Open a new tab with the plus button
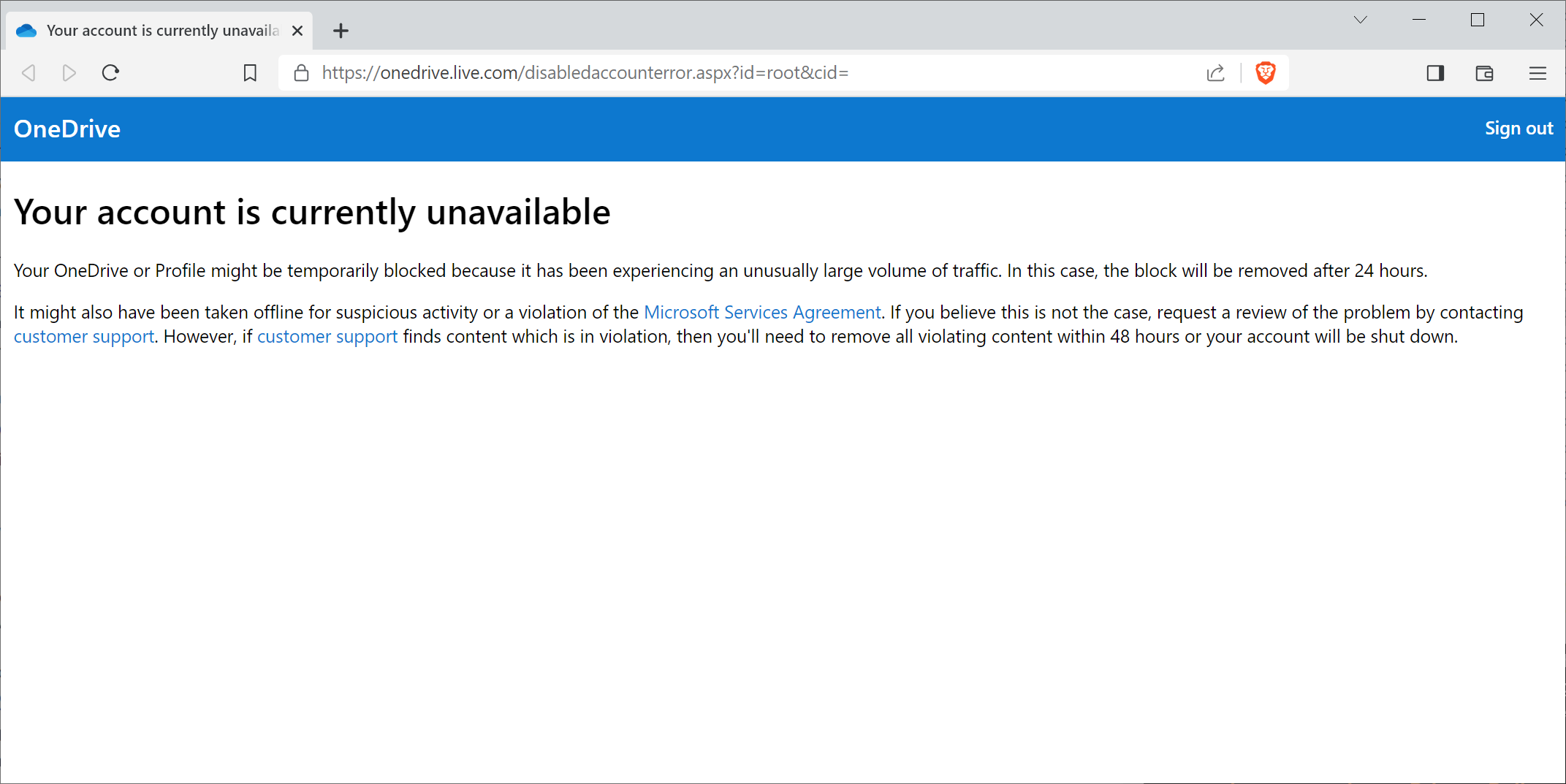Screen dimensions: 1566x784 click(x=341, y=31)
